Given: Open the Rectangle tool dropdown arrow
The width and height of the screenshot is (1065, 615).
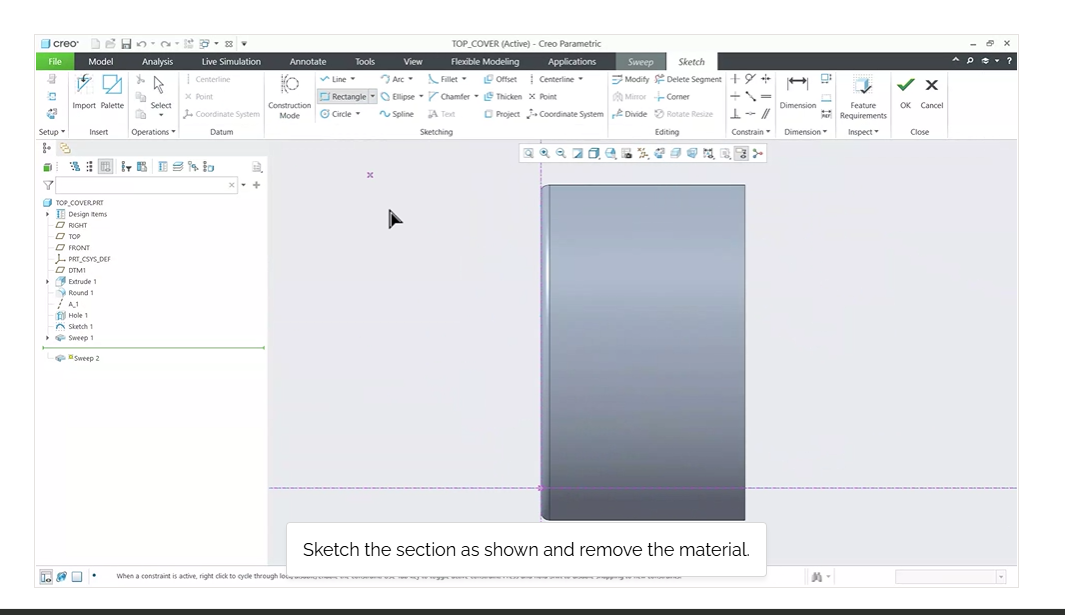Looking at the screenshot, I should point(373,97).
